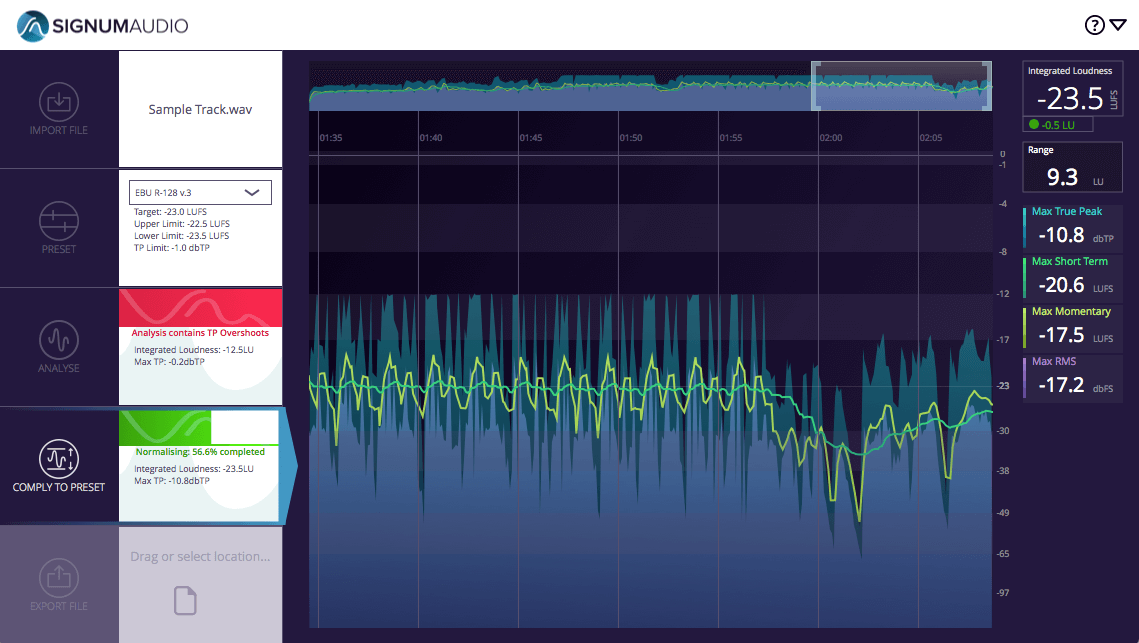Select the Import File icon
Image resolution: width=1139 pixels, height=643 pixels.
point(59,103)
